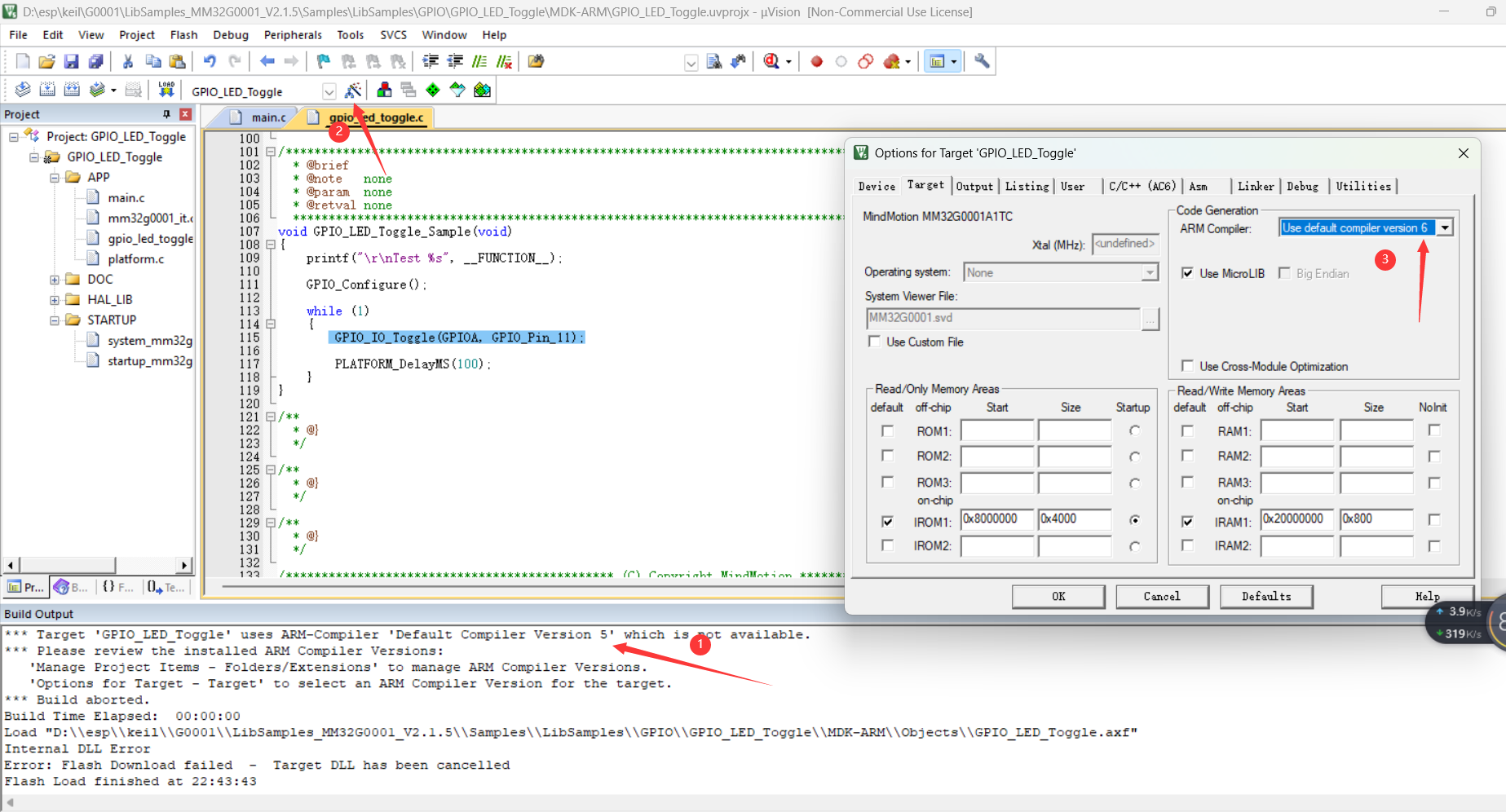
Task: Open the ARM Compiler version dropdown
Action: click(x=1445, y=227)
